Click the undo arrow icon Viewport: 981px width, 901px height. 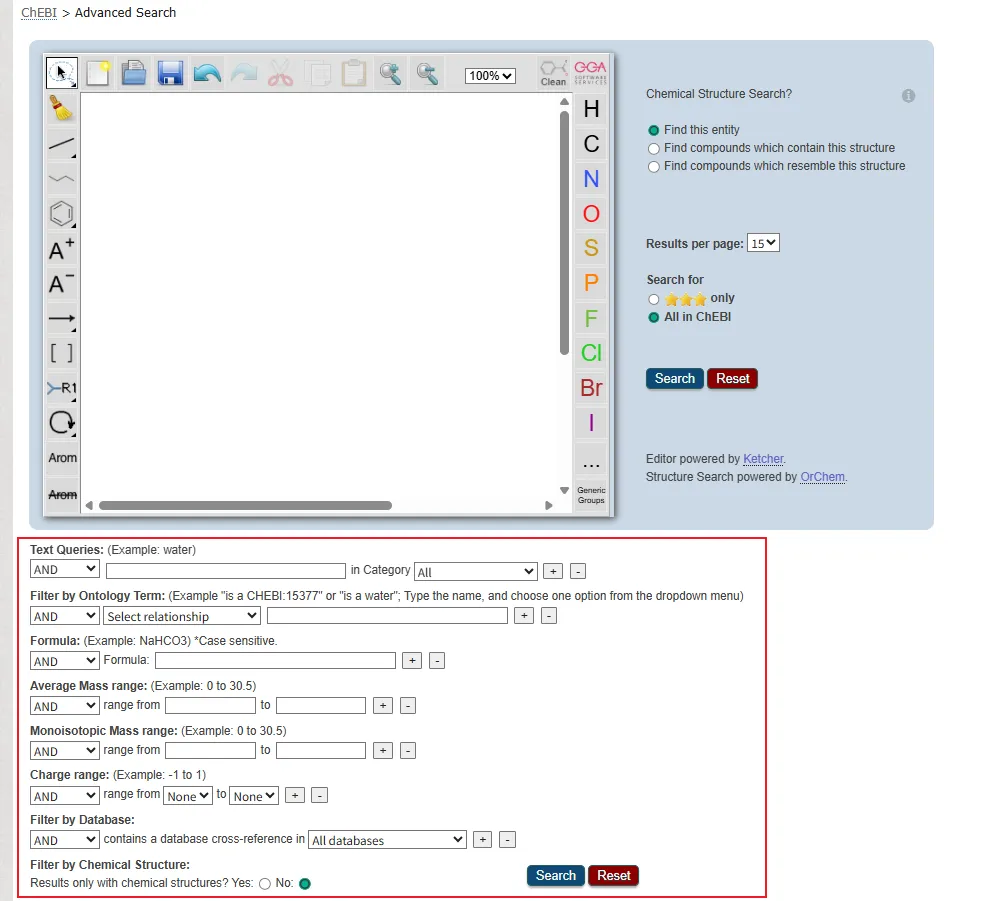(x=207, y=73)
